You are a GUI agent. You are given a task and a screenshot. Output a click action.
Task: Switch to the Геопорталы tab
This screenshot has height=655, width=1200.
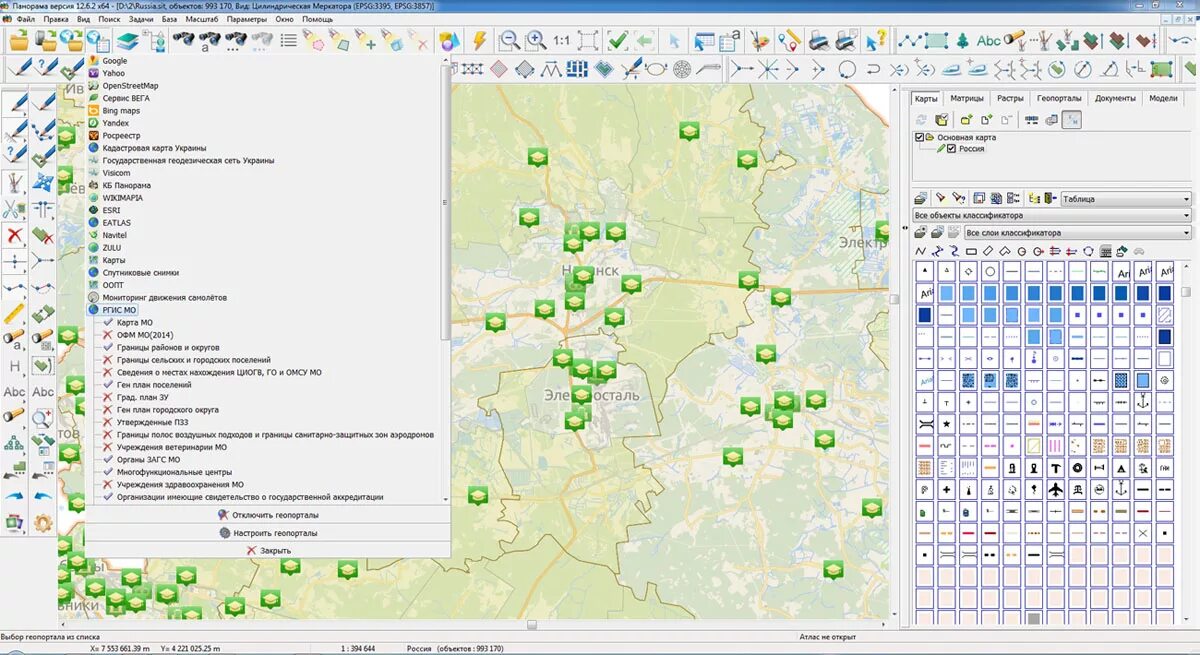(x=1059, y=99)
